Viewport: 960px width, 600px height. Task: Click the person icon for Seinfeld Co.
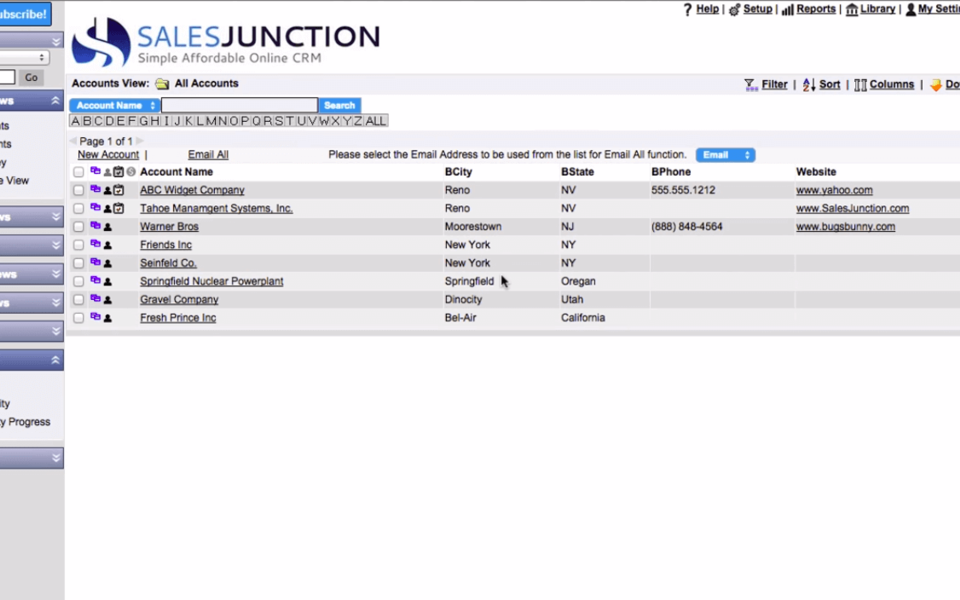108,264
